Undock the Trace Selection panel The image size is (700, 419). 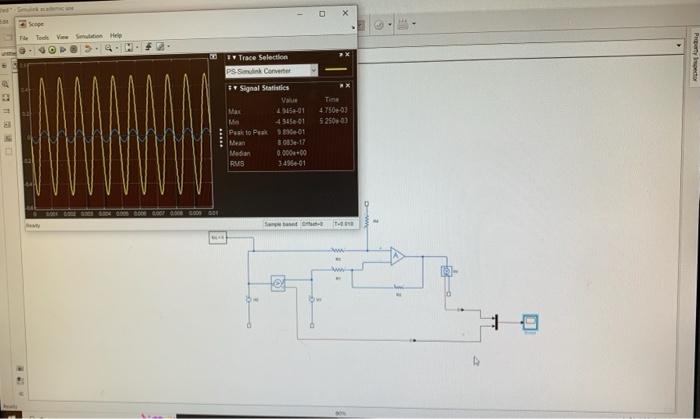[341, 55]
